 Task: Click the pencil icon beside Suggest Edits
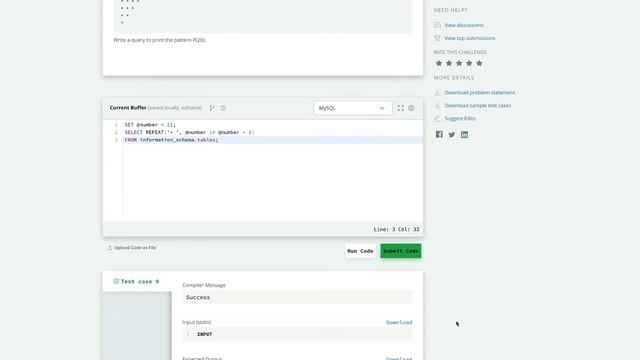coord(437,118)
